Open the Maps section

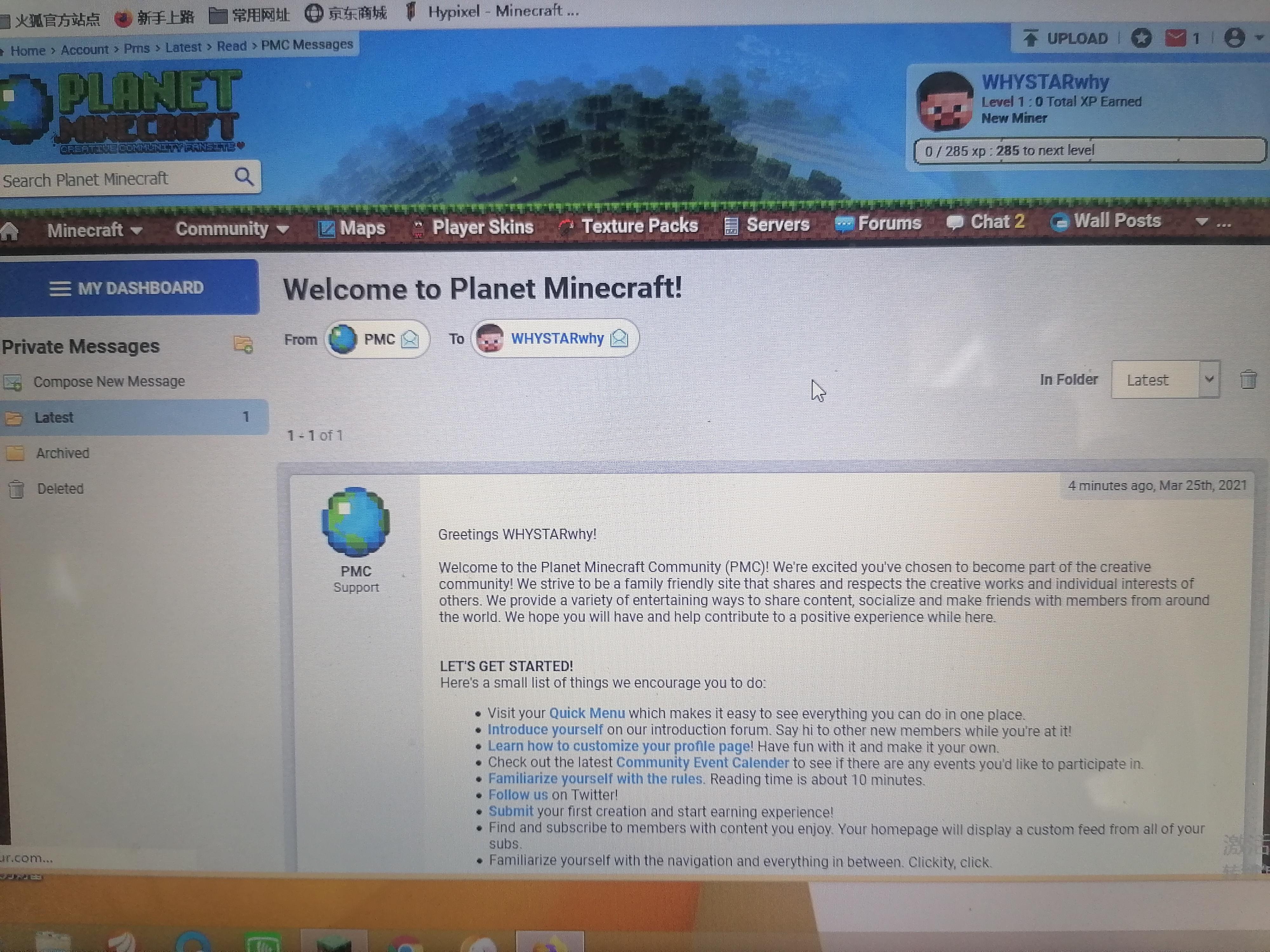pos(351,228)
